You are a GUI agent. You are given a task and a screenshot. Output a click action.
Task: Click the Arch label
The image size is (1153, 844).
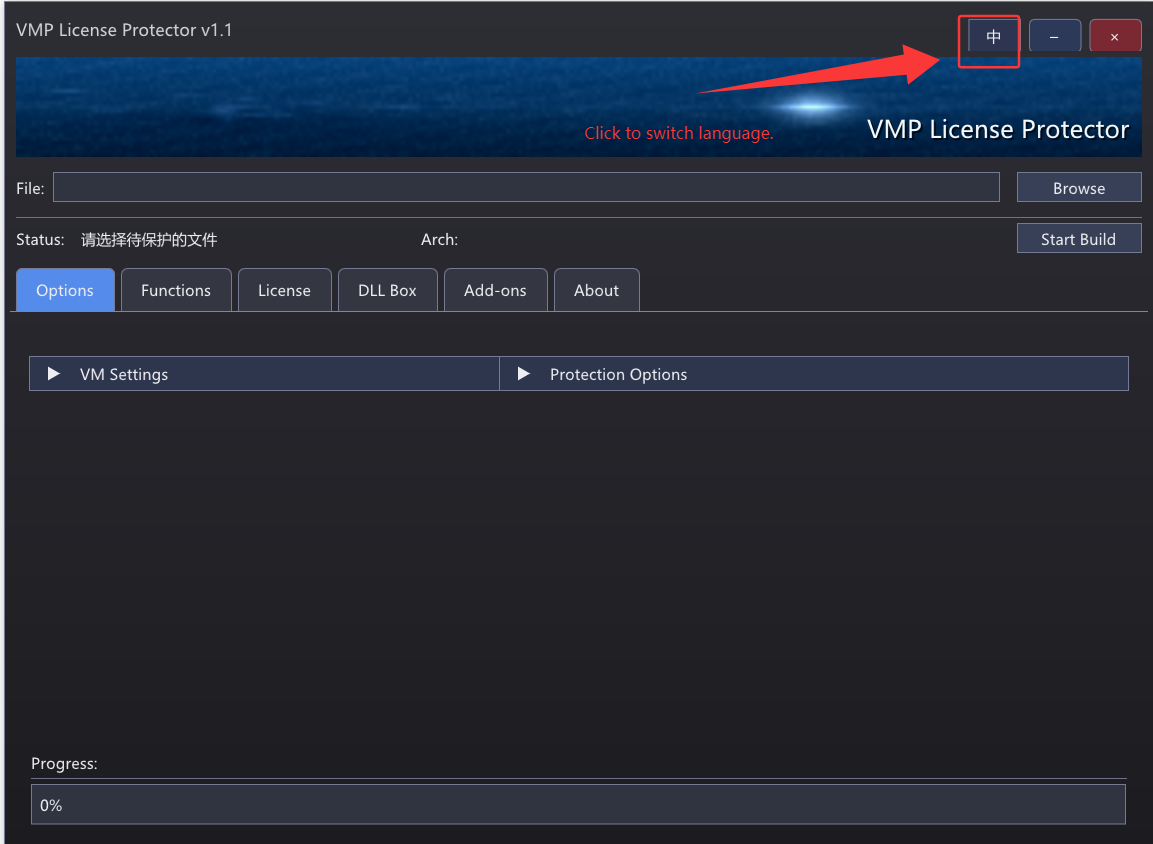point(439,240)
